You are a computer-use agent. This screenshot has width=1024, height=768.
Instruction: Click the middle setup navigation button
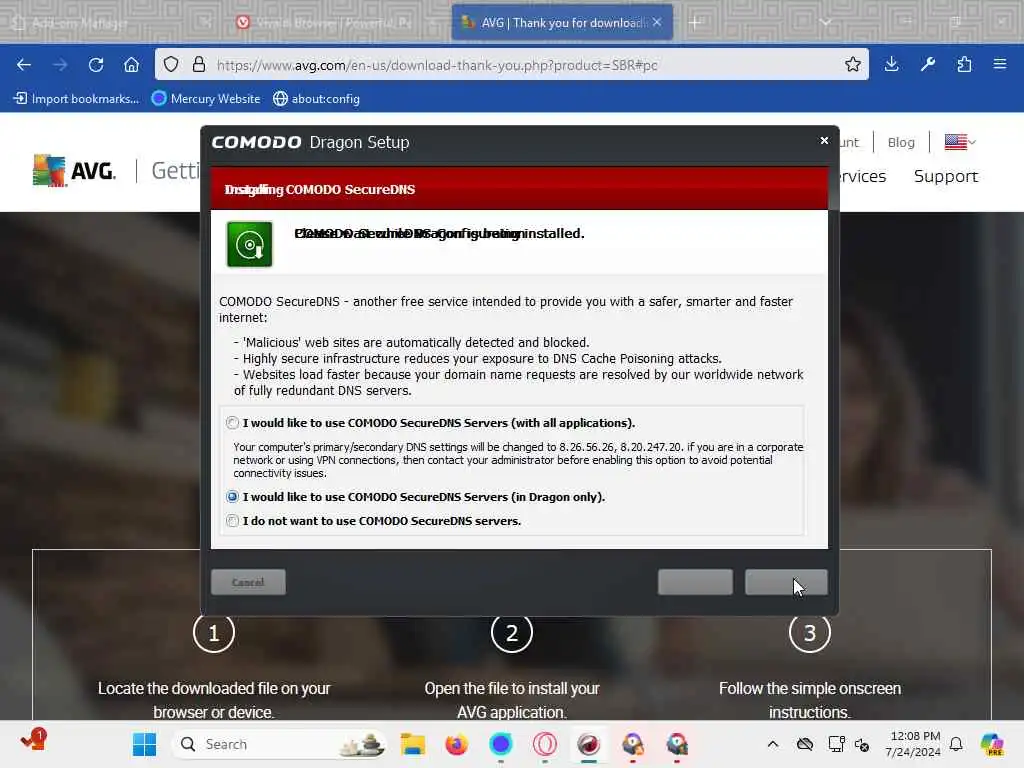tap(696, 582)
